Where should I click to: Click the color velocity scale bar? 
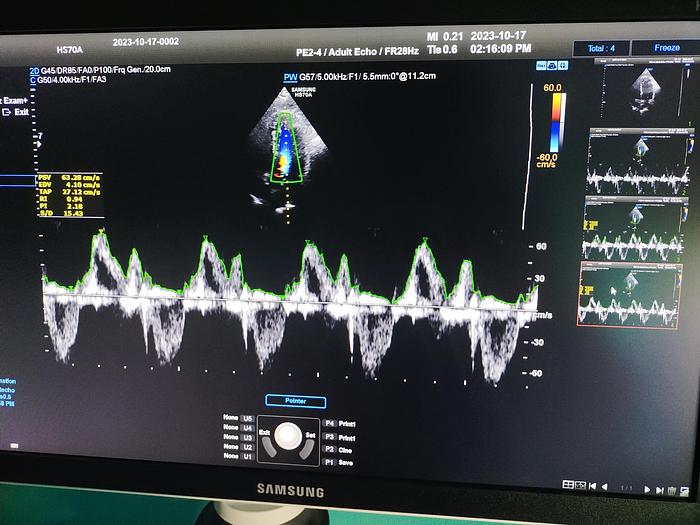(554, 127)
